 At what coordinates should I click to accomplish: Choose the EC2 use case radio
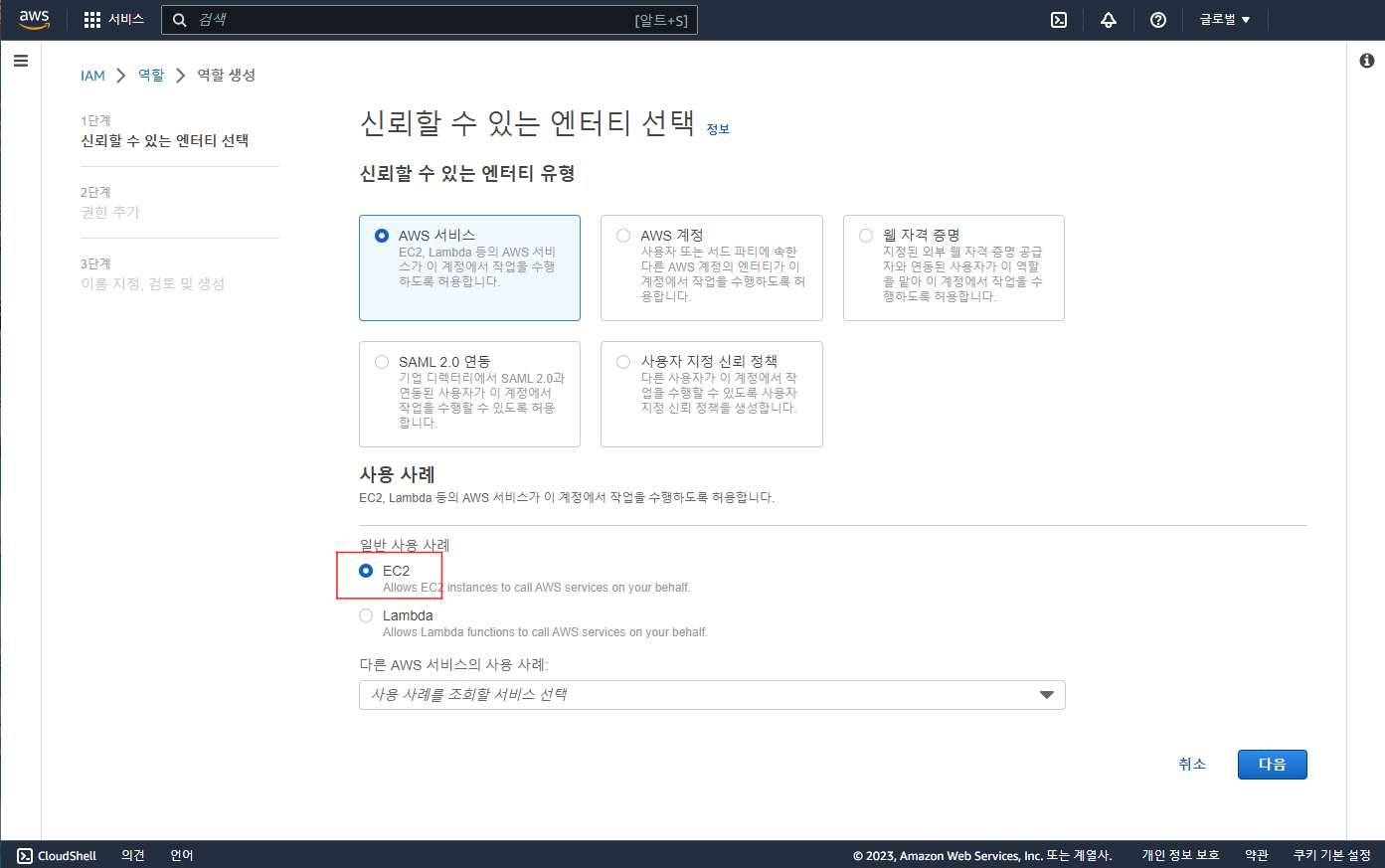pyautogui.click(x=366, y=571)
